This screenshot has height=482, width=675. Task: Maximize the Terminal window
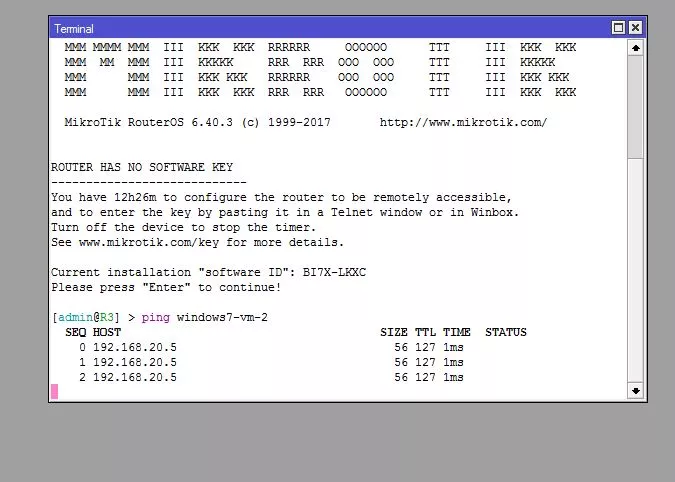click(618, 28)
